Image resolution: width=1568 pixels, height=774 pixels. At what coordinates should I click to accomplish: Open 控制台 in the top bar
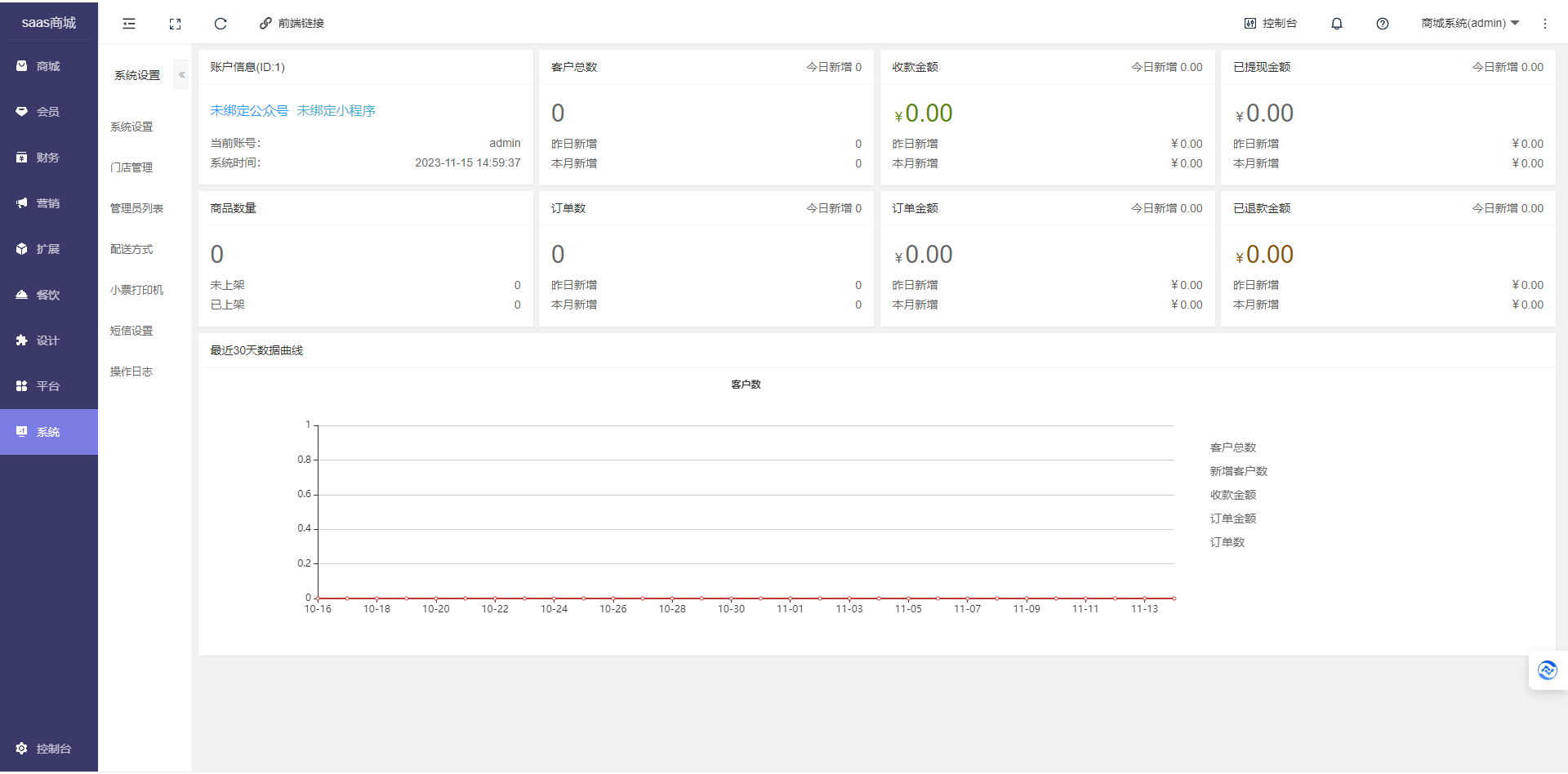coord(1271,24)
